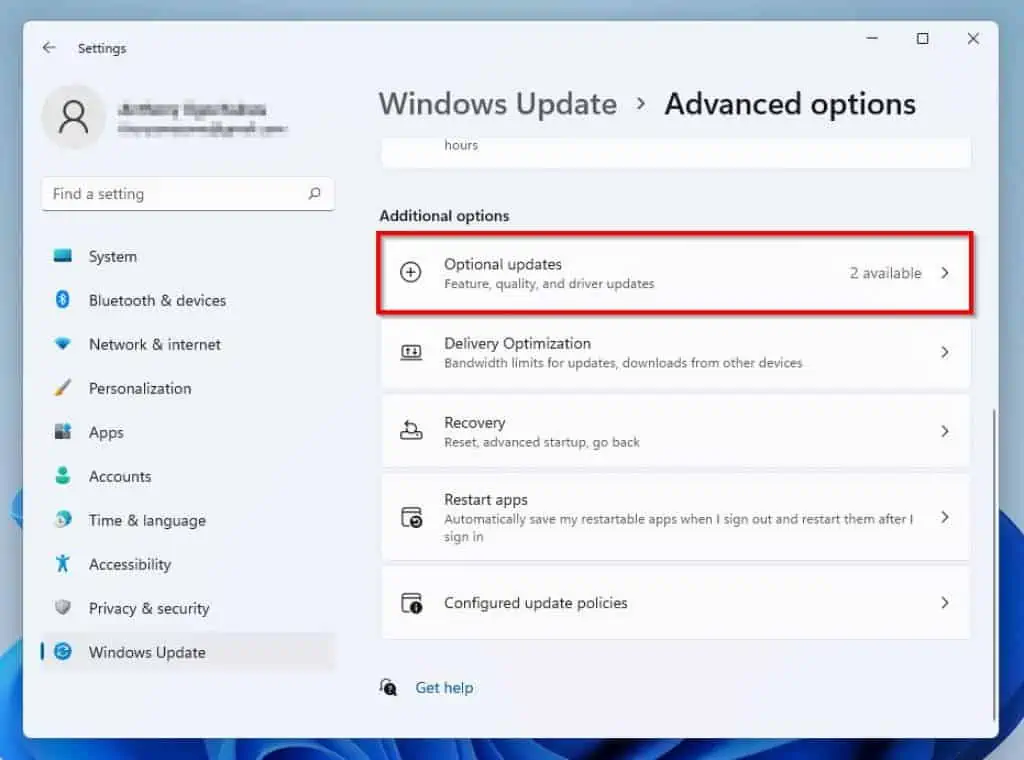Click the blurred account name
1024x760 pixels.
193,109
